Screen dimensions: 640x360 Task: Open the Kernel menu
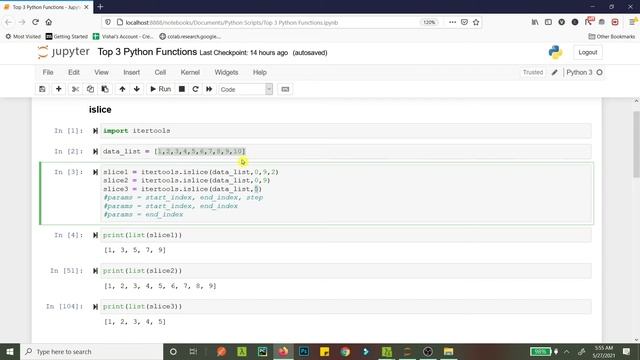coord(190,72)
